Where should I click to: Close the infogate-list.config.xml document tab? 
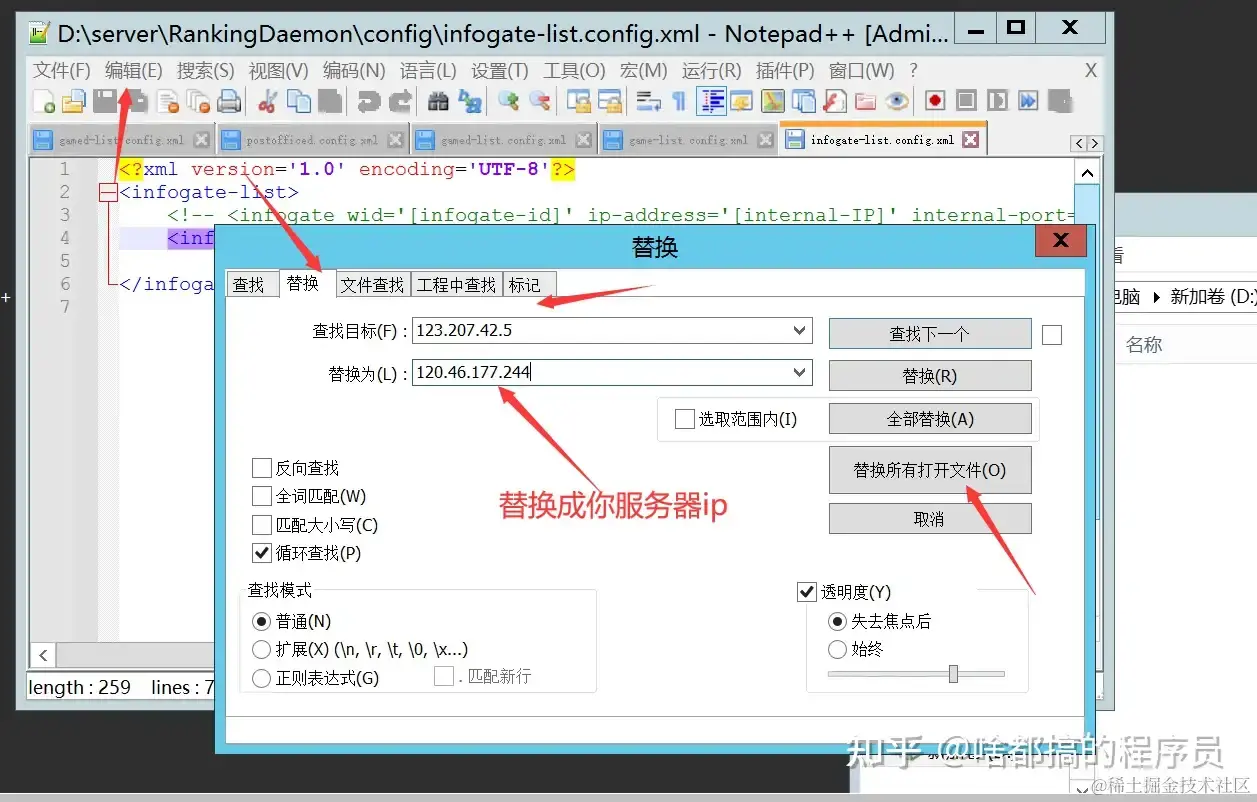(x=970, y=140)
